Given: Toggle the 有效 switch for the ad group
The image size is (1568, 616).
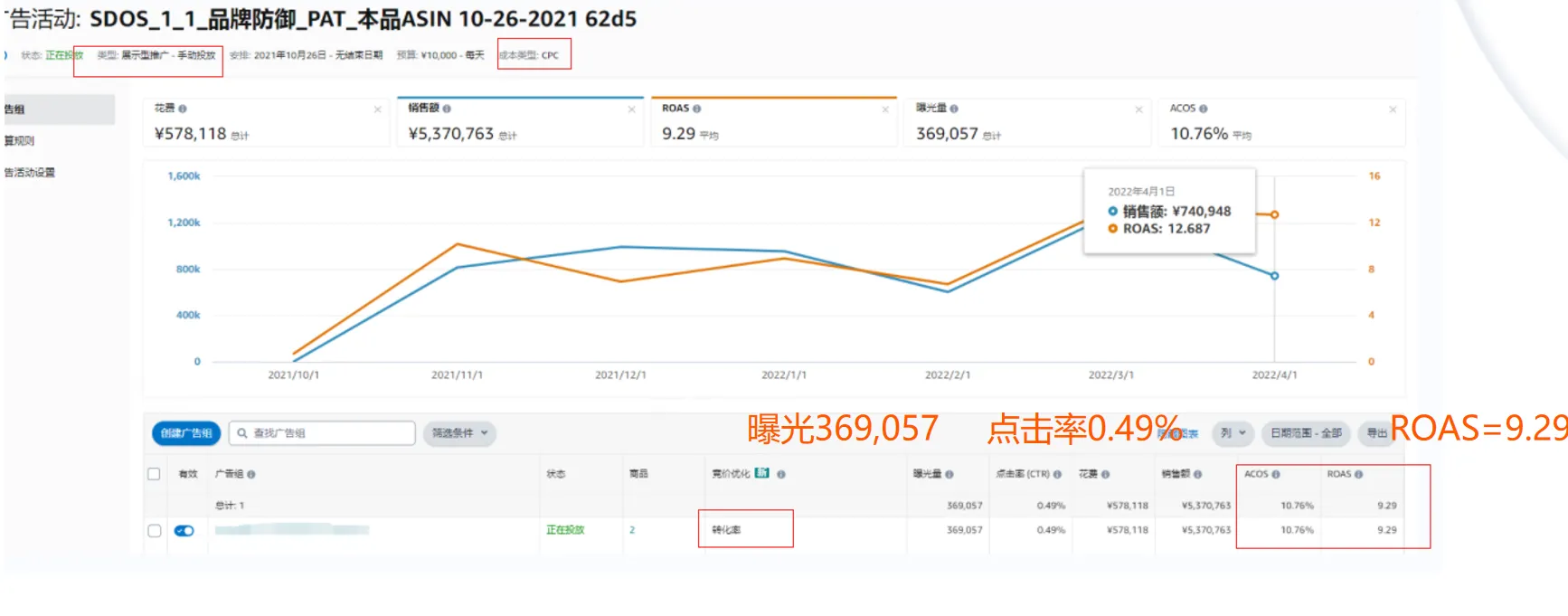Looking at the screenshot, I should click(x=184, y=531).
